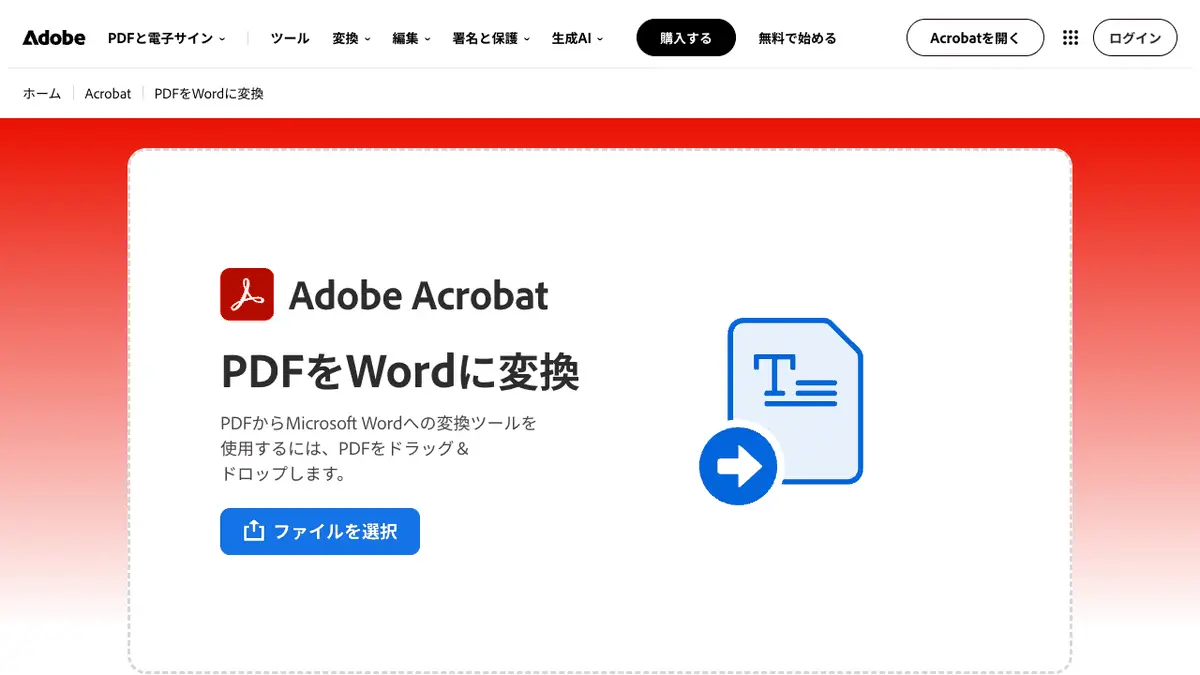Screen dimensions: 1200x675
Task: Click the document conversion arrow illustration
Action: tap(780, 411)
